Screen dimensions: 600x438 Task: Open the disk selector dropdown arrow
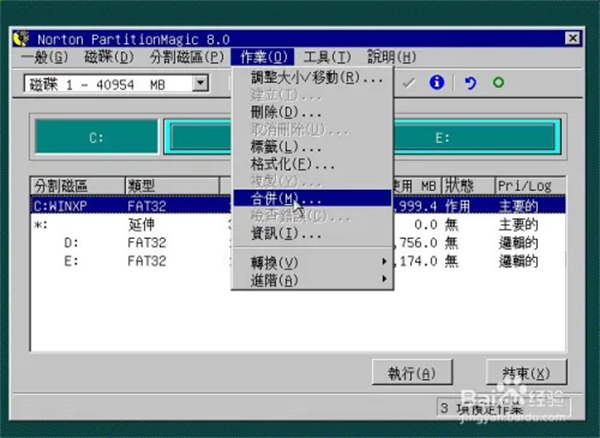point(200,83)
